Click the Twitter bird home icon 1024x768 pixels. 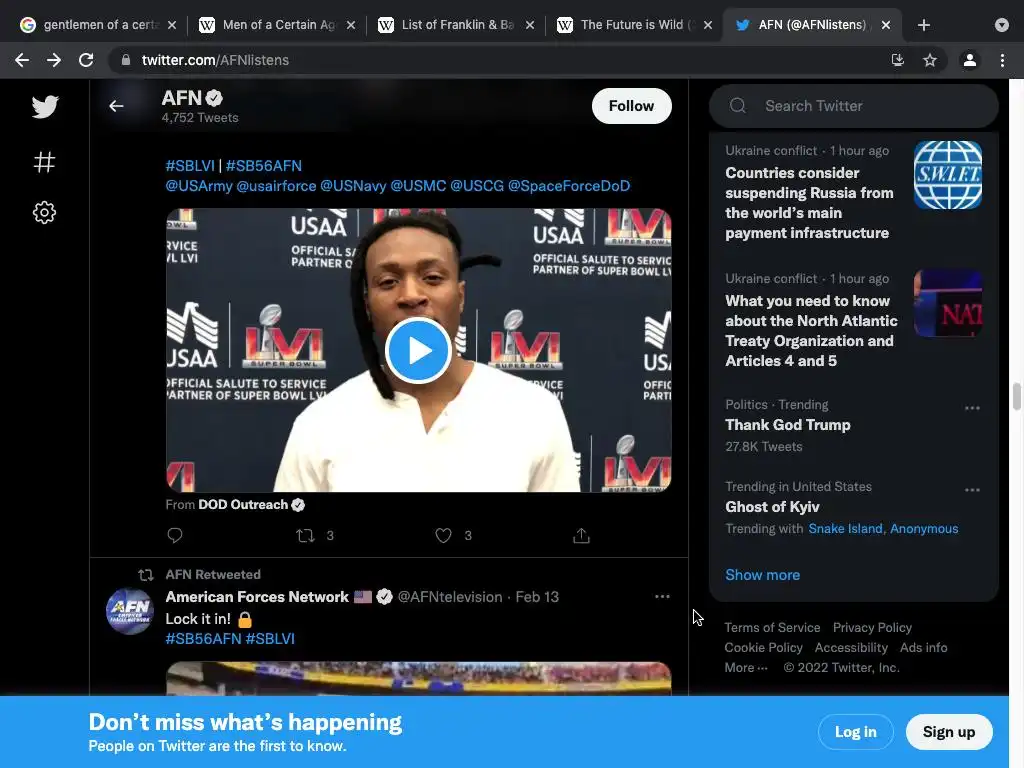coord(44,106)
